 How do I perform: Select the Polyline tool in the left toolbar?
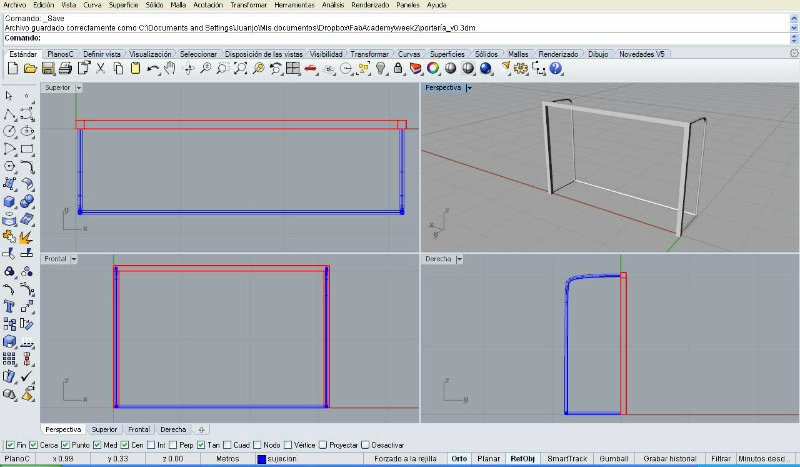(x=9, y=114)
